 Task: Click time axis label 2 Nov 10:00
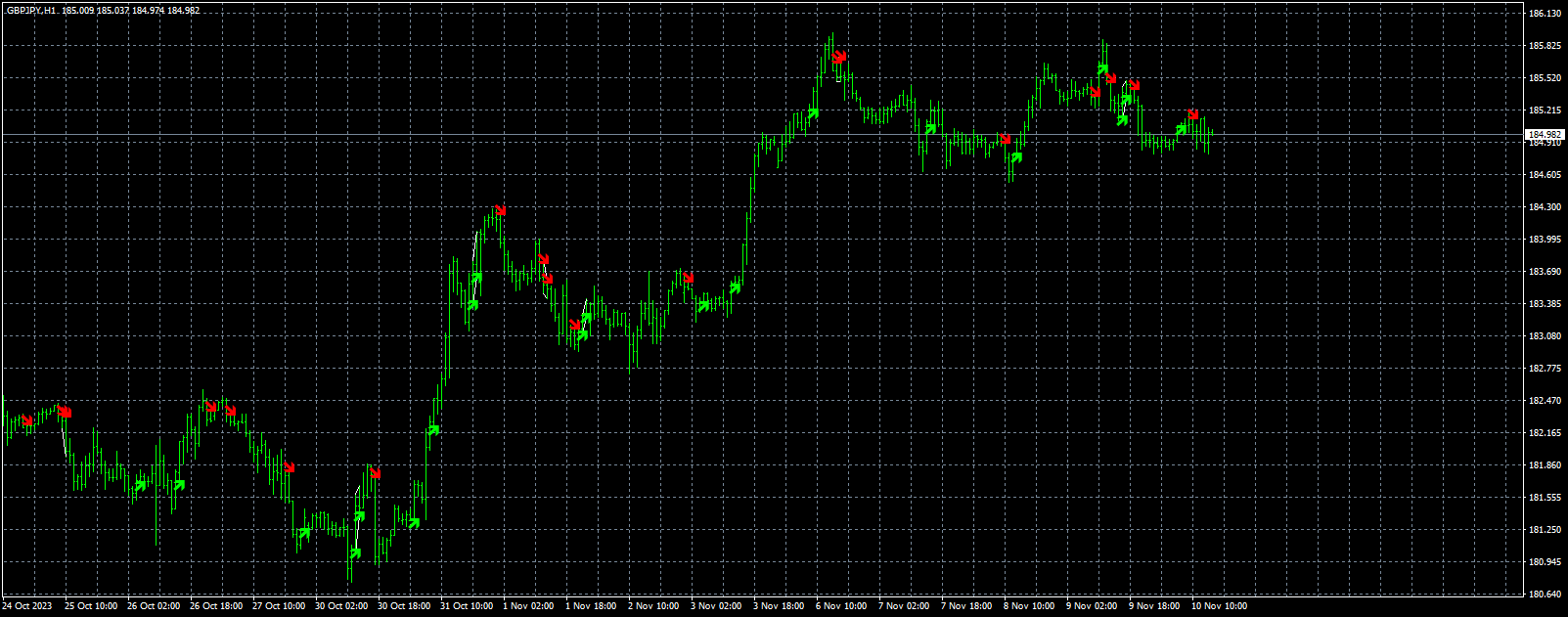653,606
